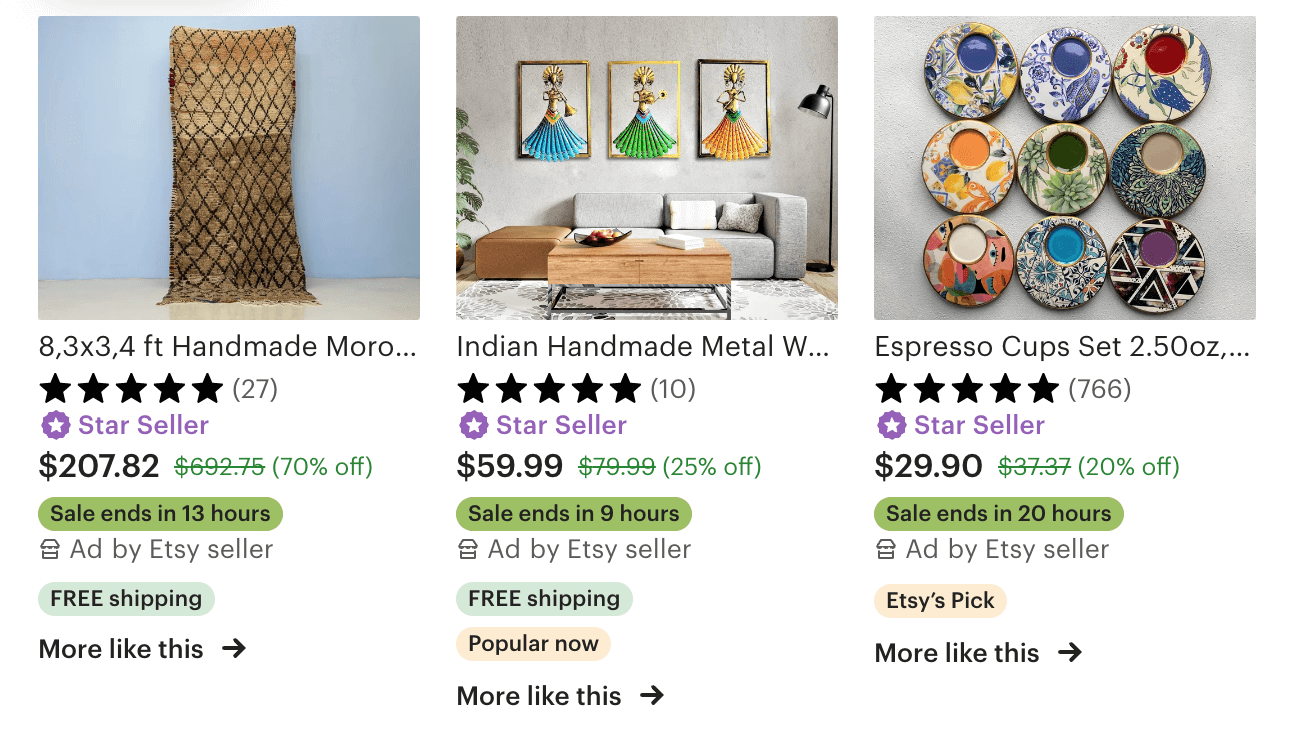Click the purple Star Seller icon under the espresso cups
1292x730 pixels.
[891, 425]
